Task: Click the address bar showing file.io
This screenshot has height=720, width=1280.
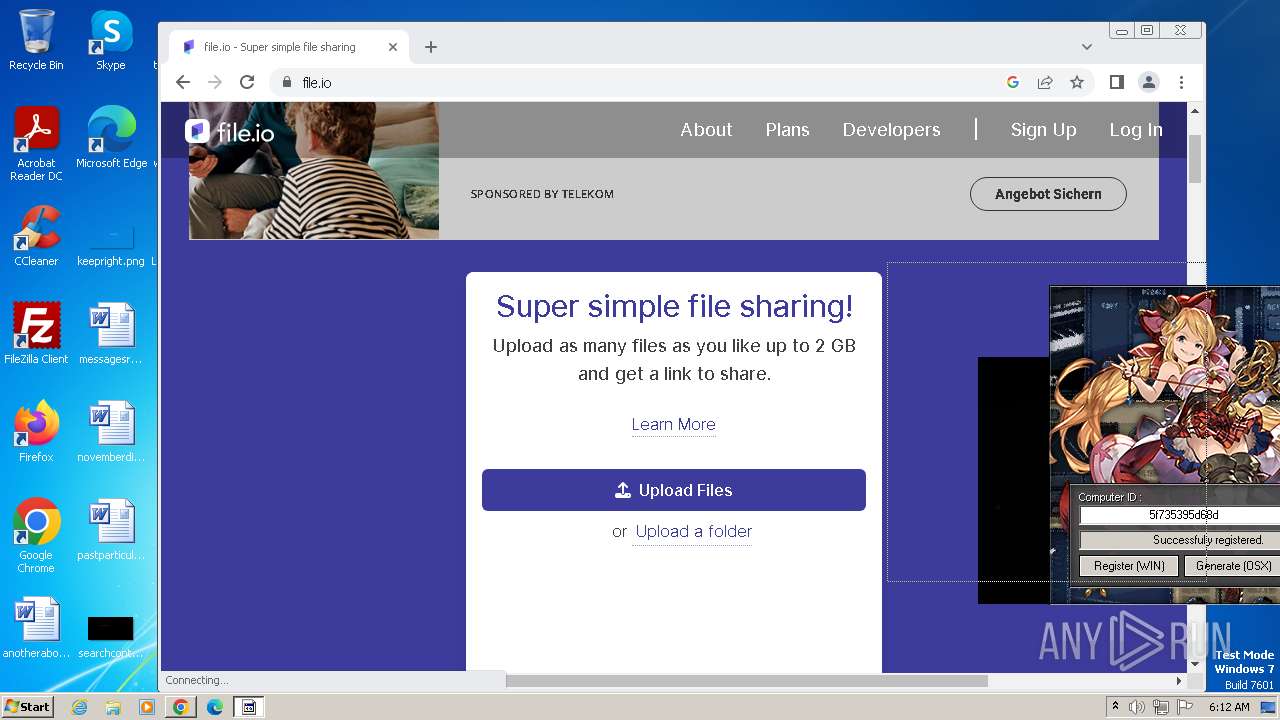Action: [640, 82]
